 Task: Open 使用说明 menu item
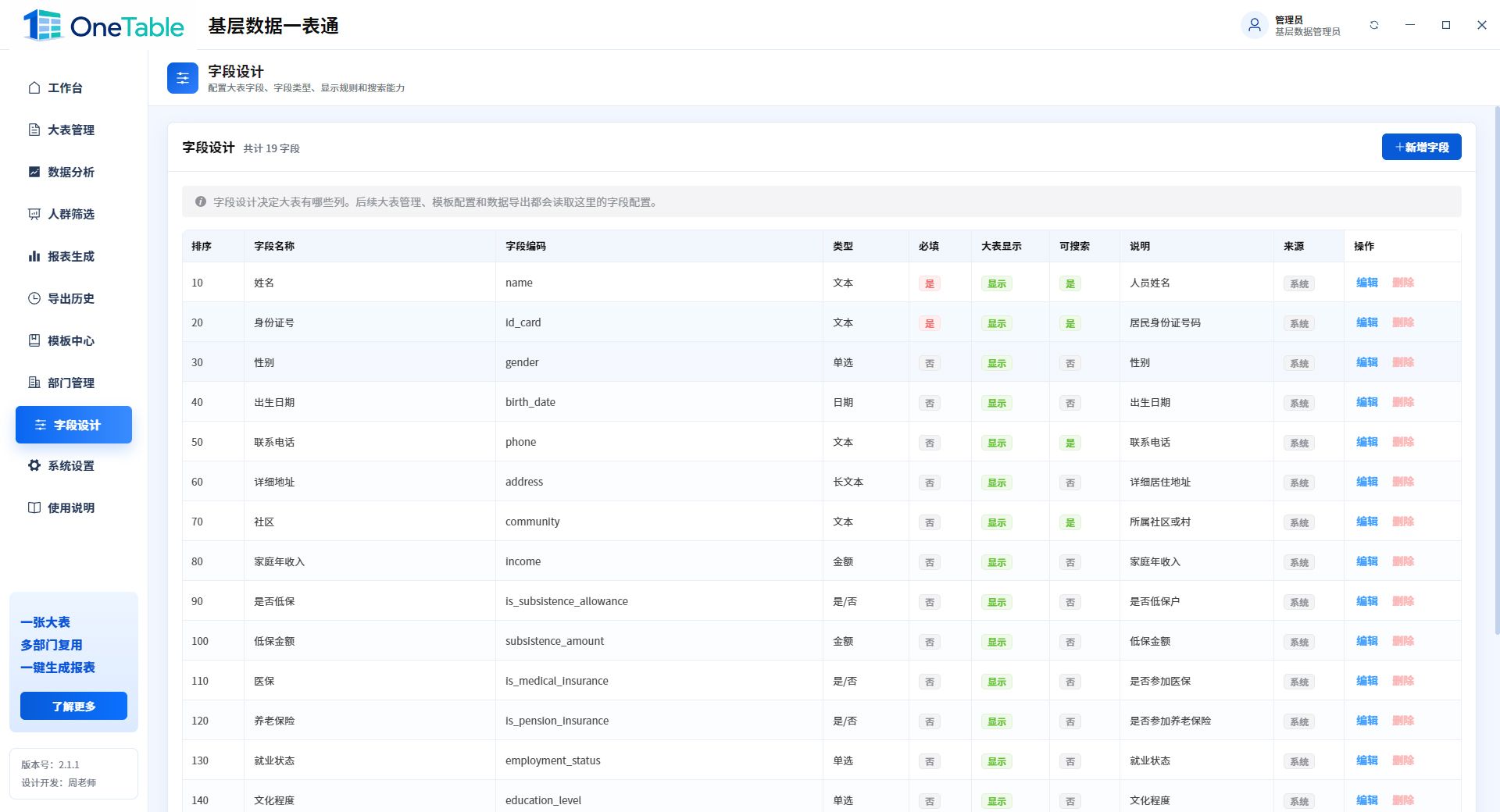coord(73,507)
